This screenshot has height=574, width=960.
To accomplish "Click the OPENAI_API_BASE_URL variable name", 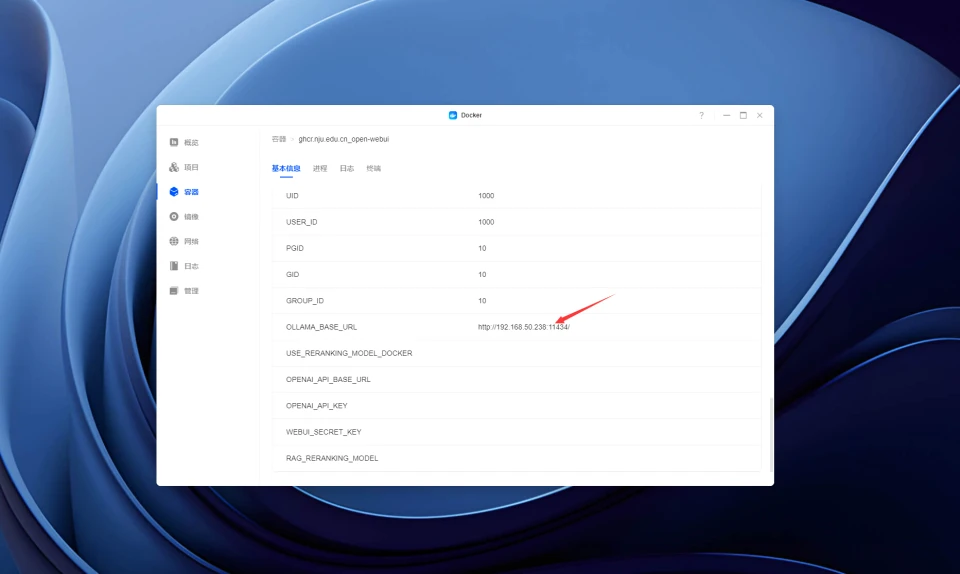I will [x=328, y=380].
